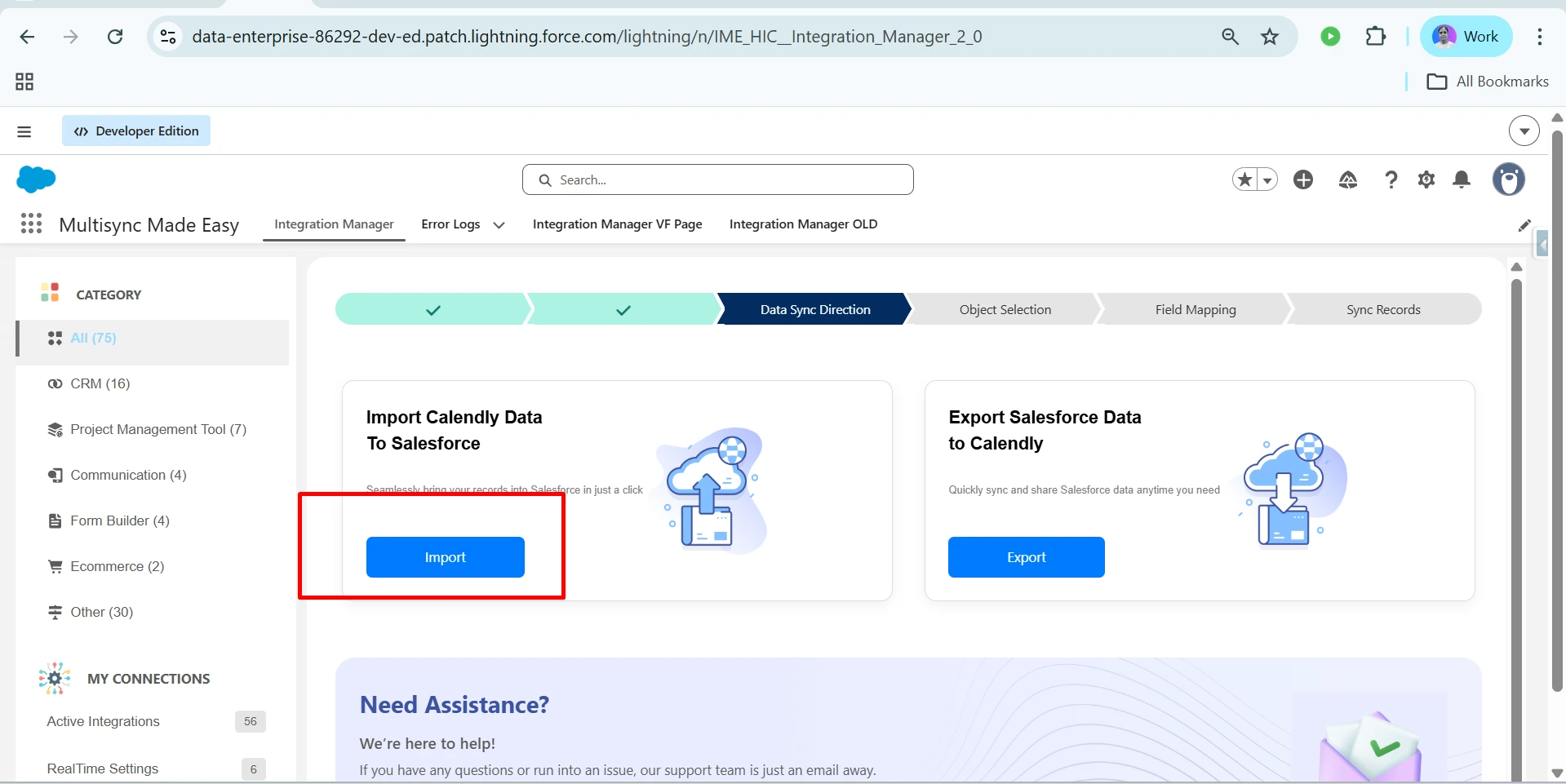Go to the Object Selection step
Viewport: 1566px width, 784px height.
click(1005, 309)
